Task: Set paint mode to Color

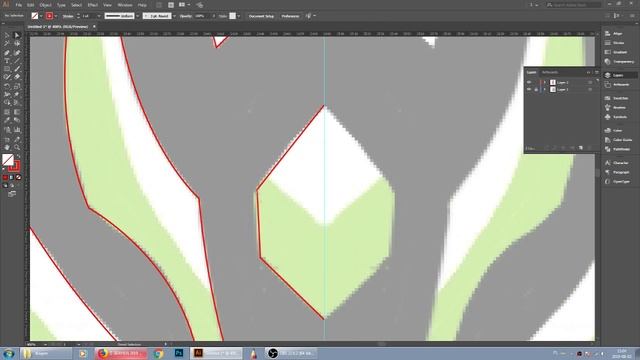Action: [x=5, y=178]
